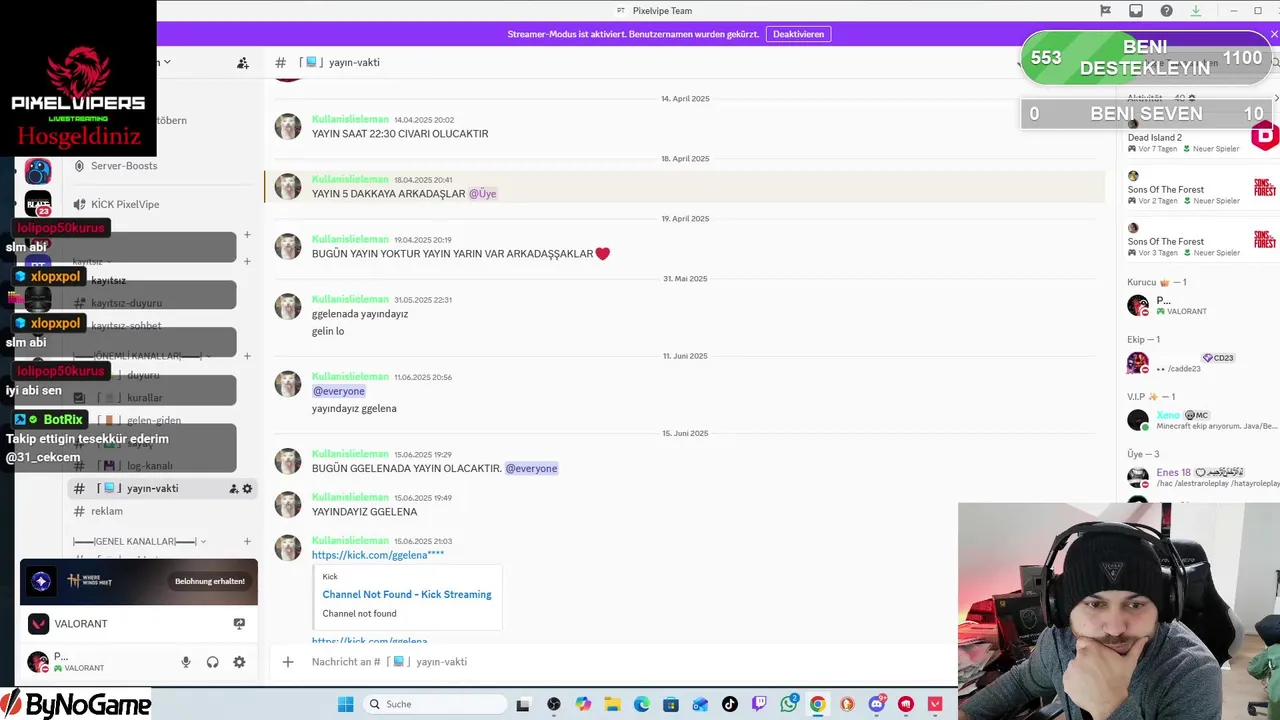Click the Windows taskbar Suche field
Image resolution: width=1280 pixels, height=720 pixels.
point(435,704)
